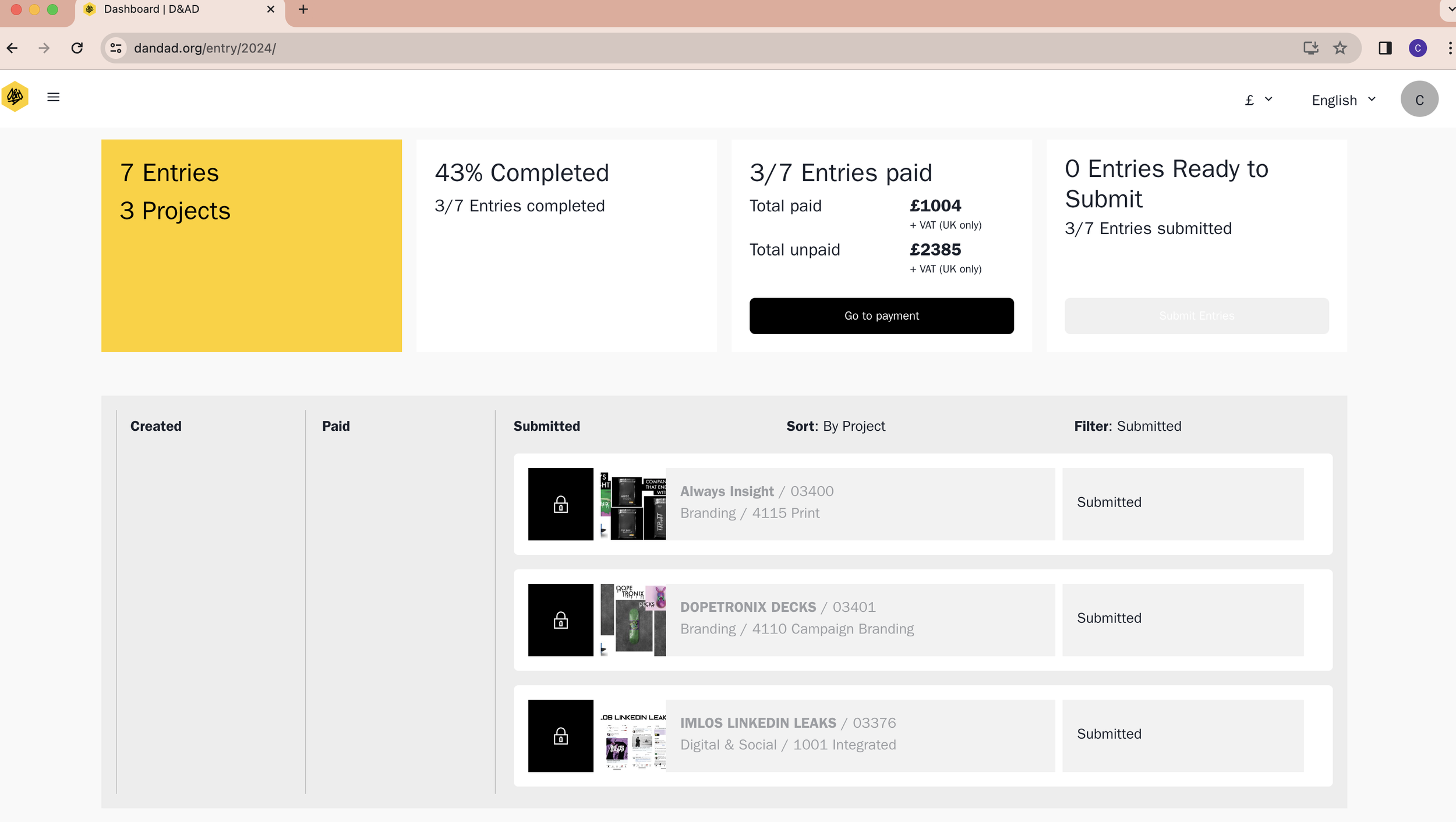The width and height of the screenshot is (1456, 822).
Task: Switch to the Created column tab
Action: [x=156, y=426]
